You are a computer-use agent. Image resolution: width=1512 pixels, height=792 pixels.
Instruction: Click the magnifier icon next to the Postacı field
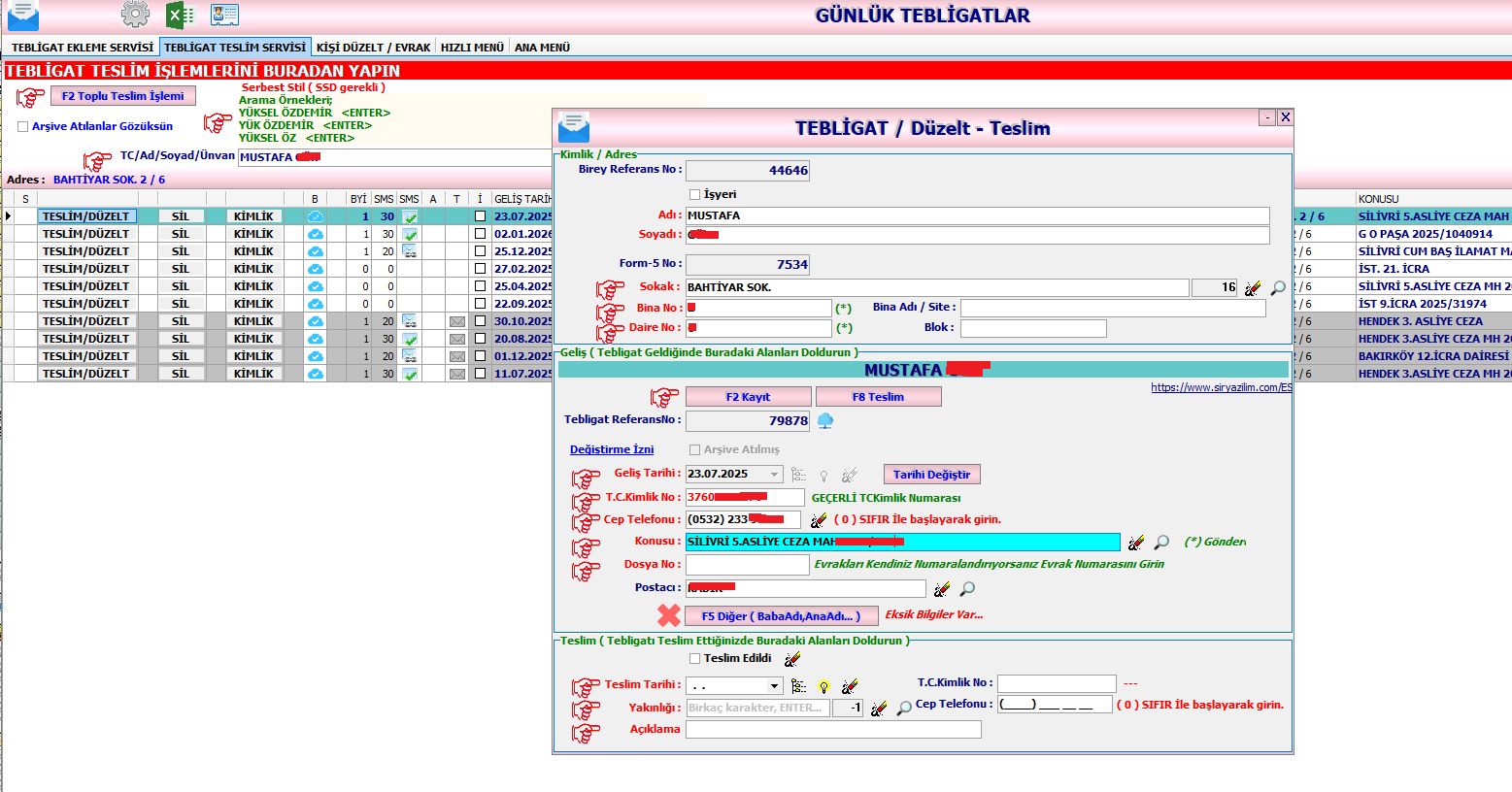[967, 589]
